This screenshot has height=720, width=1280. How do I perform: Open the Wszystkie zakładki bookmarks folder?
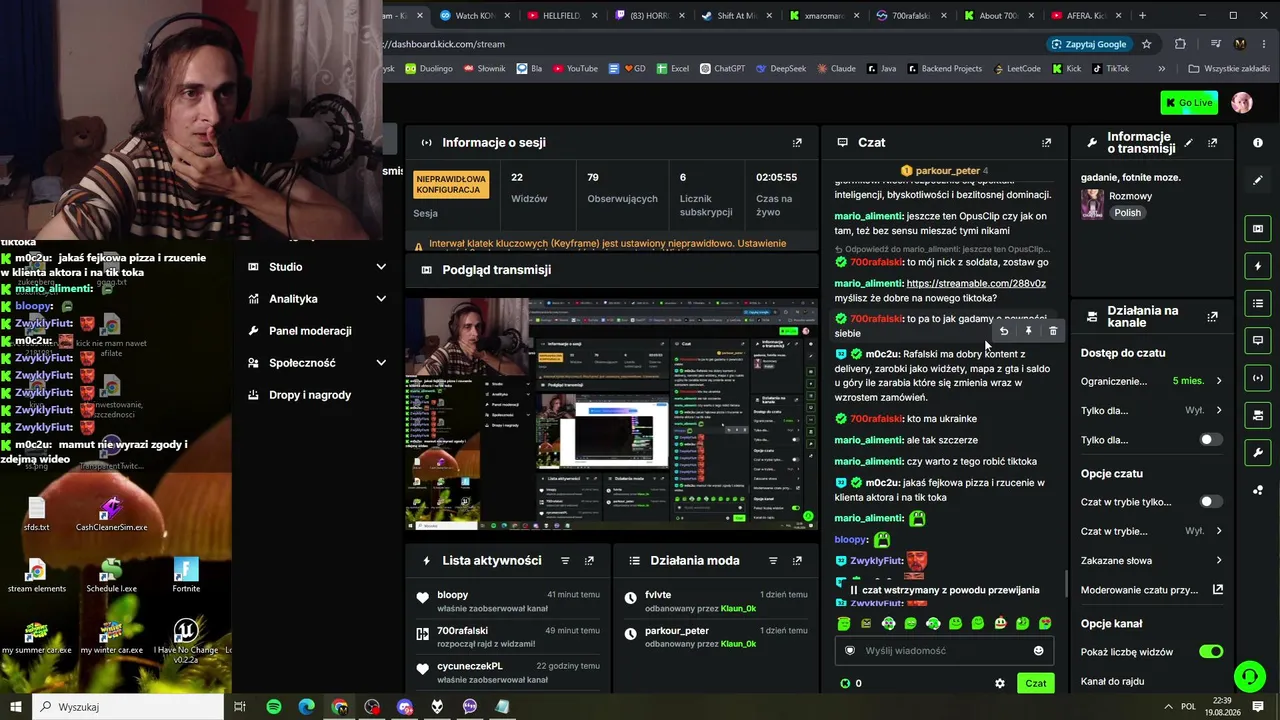point(1229,69)
